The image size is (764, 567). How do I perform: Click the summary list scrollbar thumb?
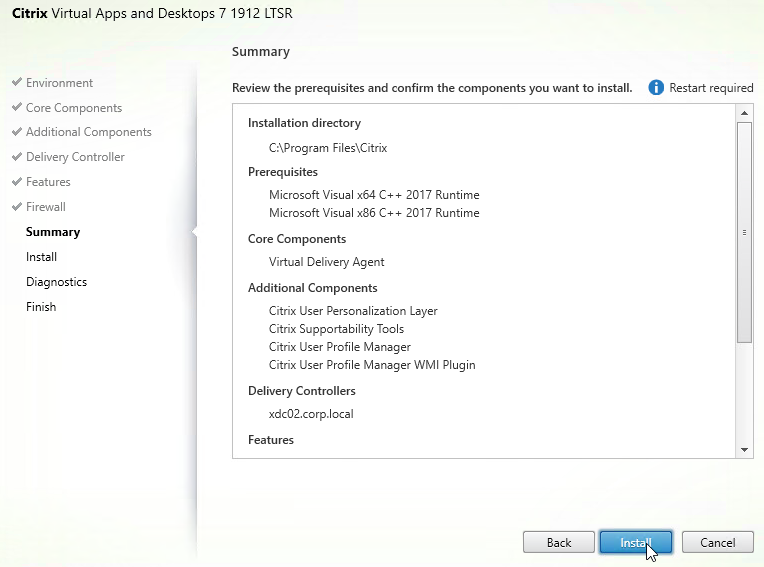coord(744,232)
